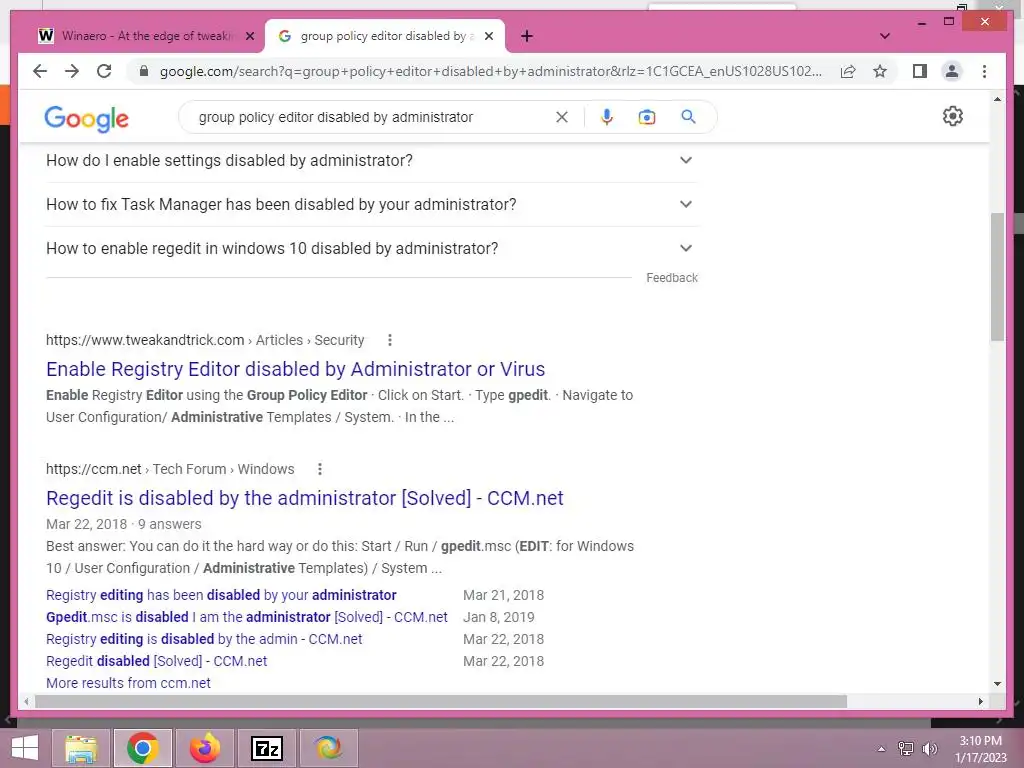The image size is (1024, 768).
Task: Open 'More results from ccm.net' link
Action: tap(128, 683)
